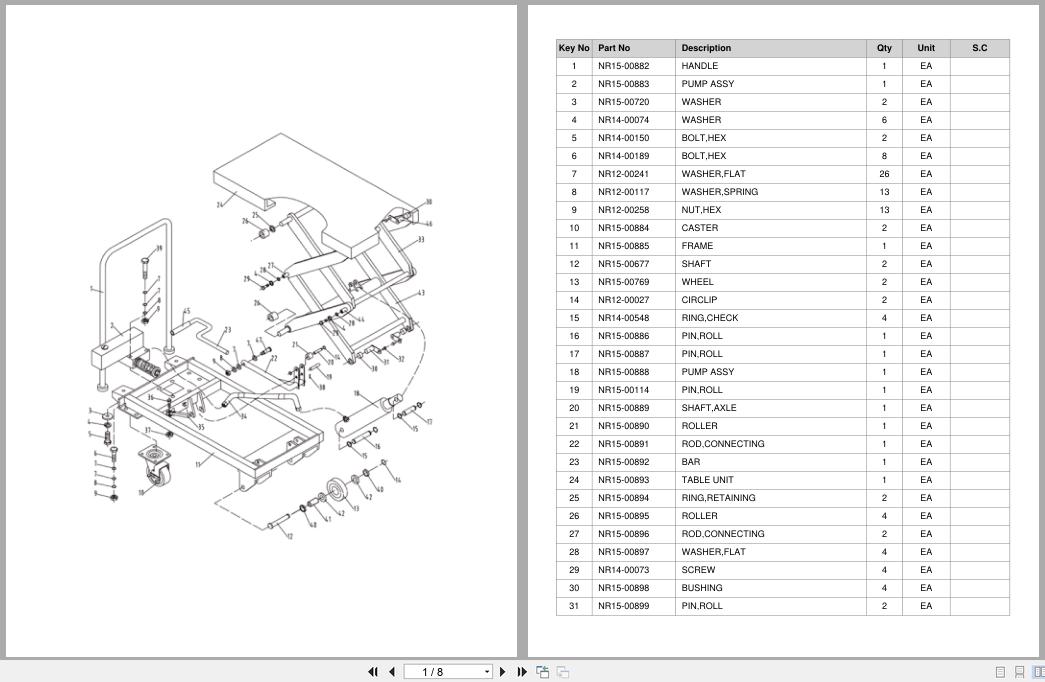Select part number NR15-00890

(x=623, y=426)
